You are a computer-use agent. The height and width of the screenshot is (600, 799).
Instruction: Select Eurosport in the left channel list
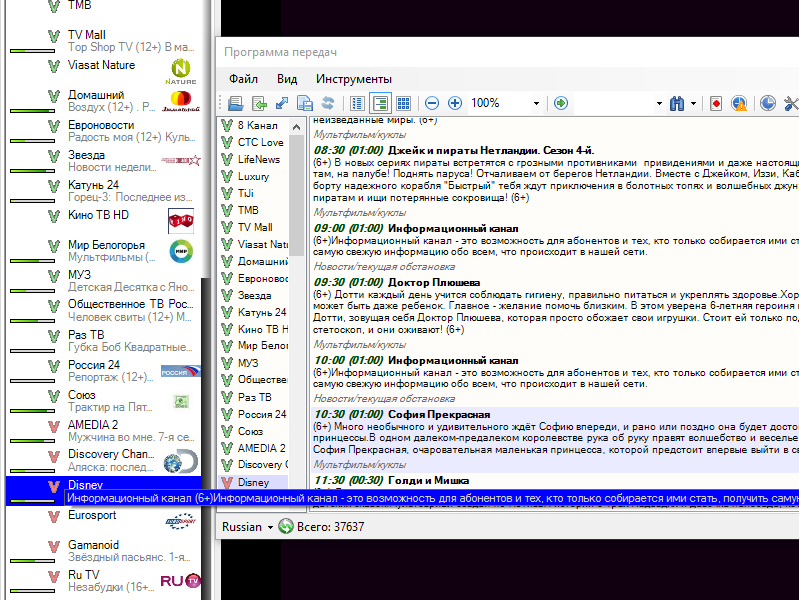[x=92, y=515]
